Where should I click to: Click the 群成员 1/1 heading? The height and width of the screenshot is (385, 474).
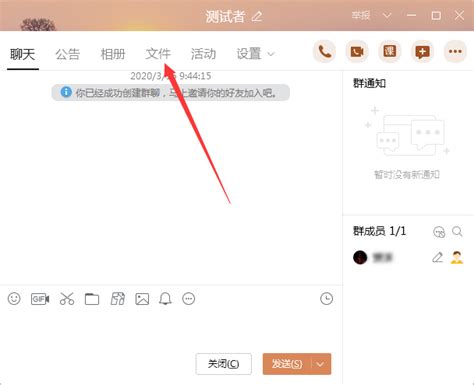(379, 231)
